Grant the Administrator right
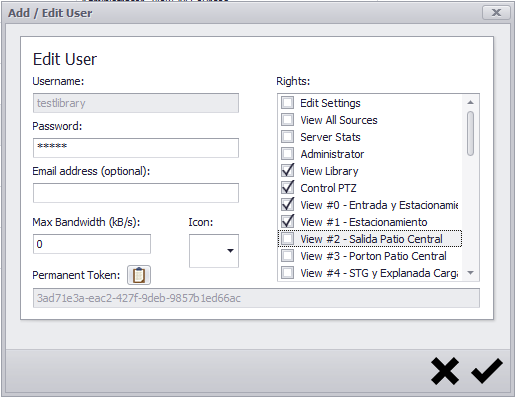 (x=287, y=154)
